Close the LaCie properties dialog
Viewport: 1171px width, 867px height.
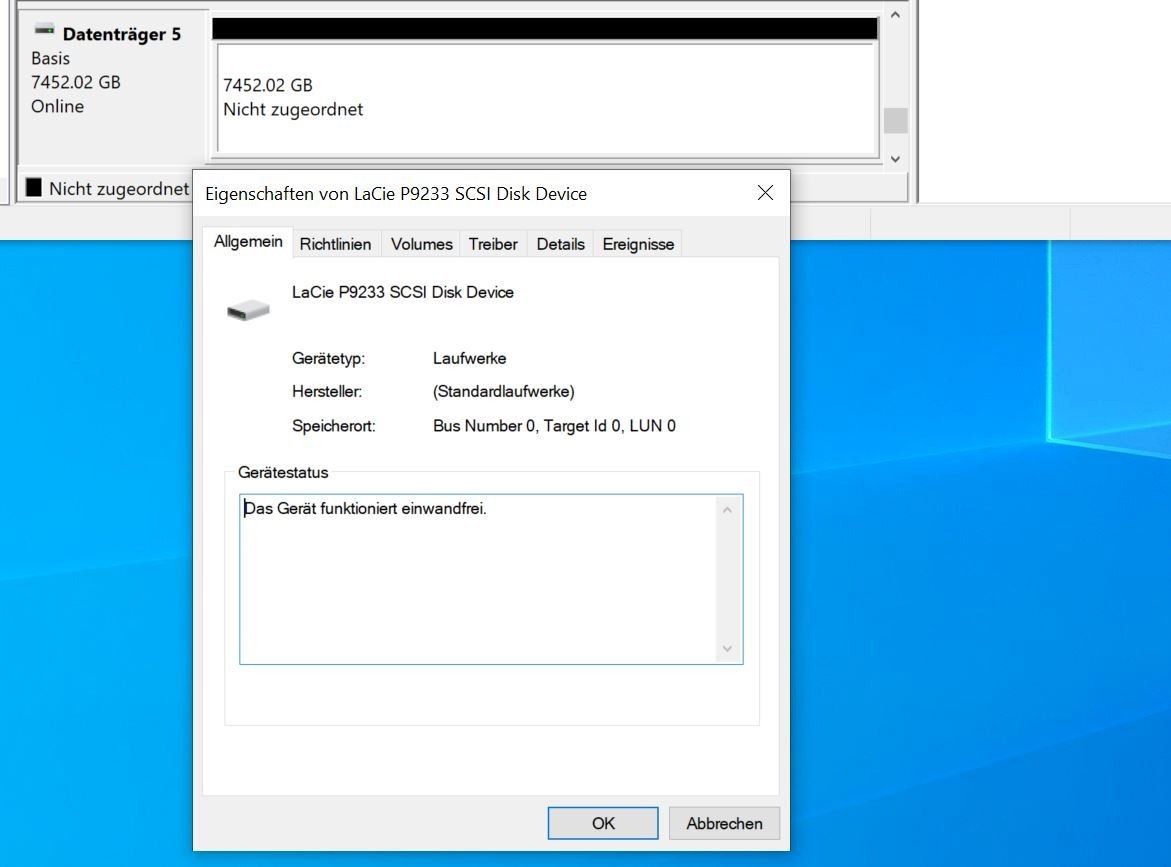[x=765, y=193]
